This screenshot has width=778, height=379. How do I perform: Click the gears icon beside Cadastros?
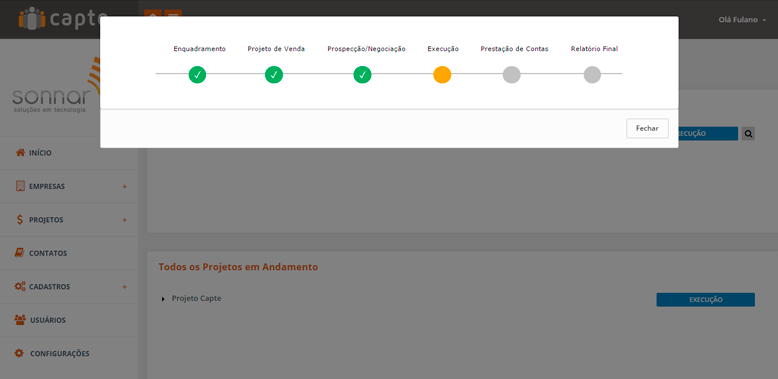[x=20, y=286]
